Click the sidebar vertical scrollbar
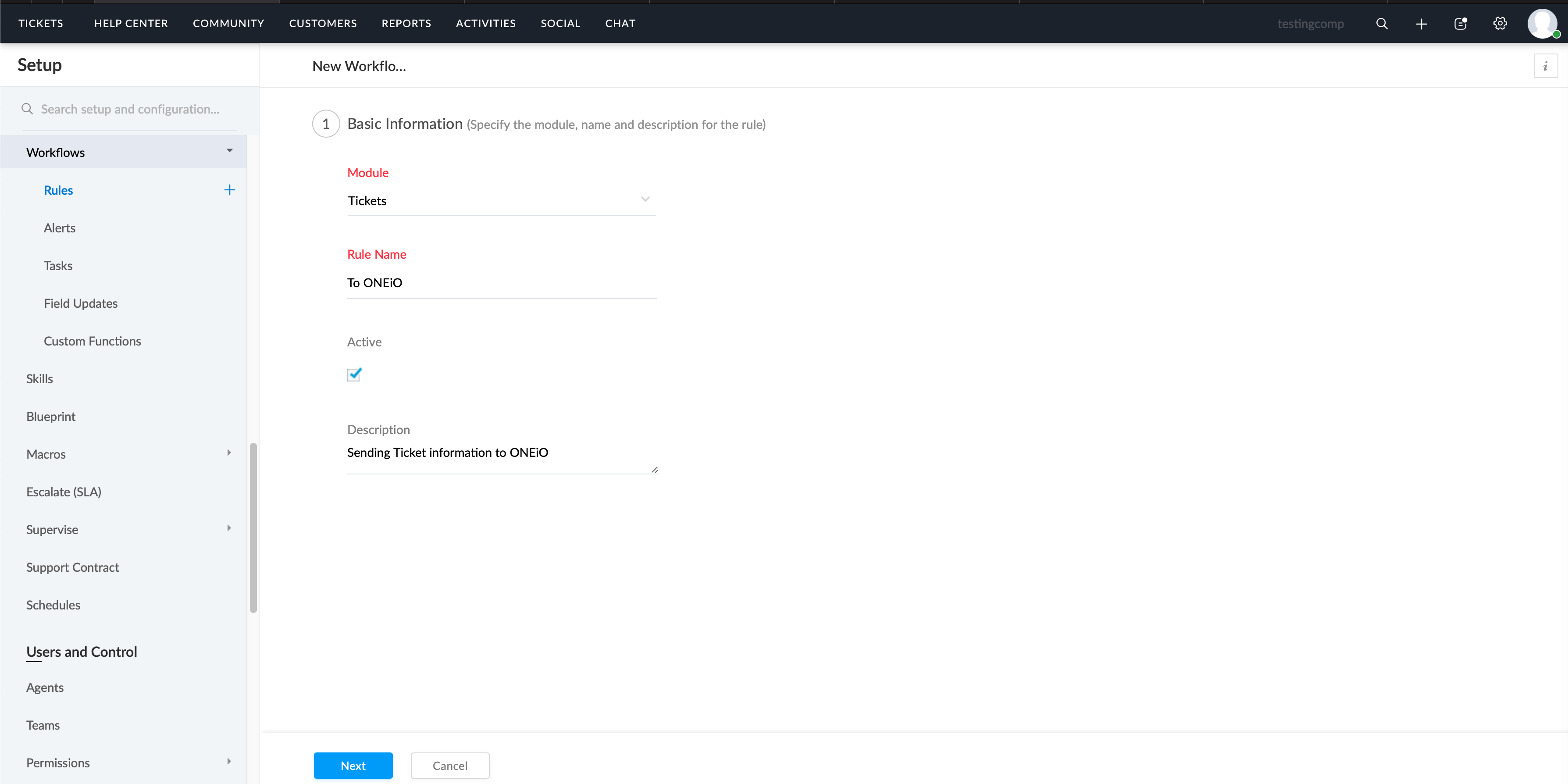The height and width of the screenshot is (784, 1568). tap(253, 527)
